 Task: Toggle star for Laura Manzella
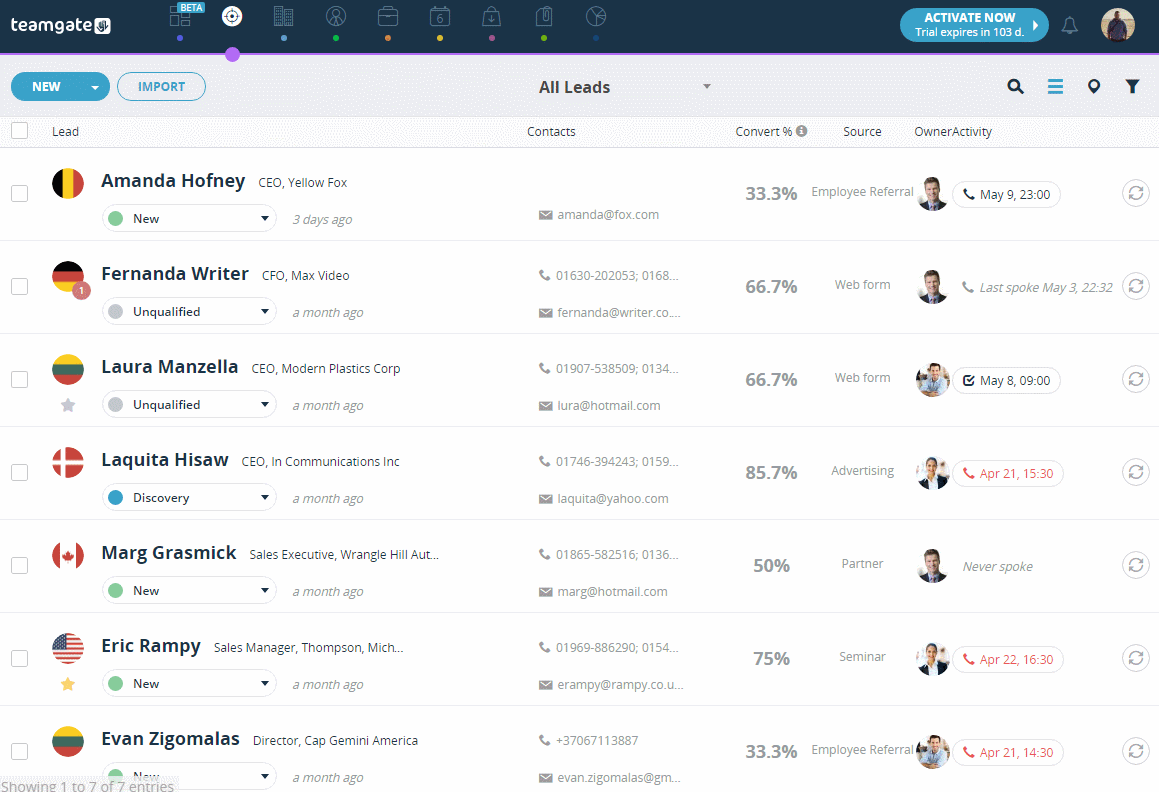tap(68, 405)
